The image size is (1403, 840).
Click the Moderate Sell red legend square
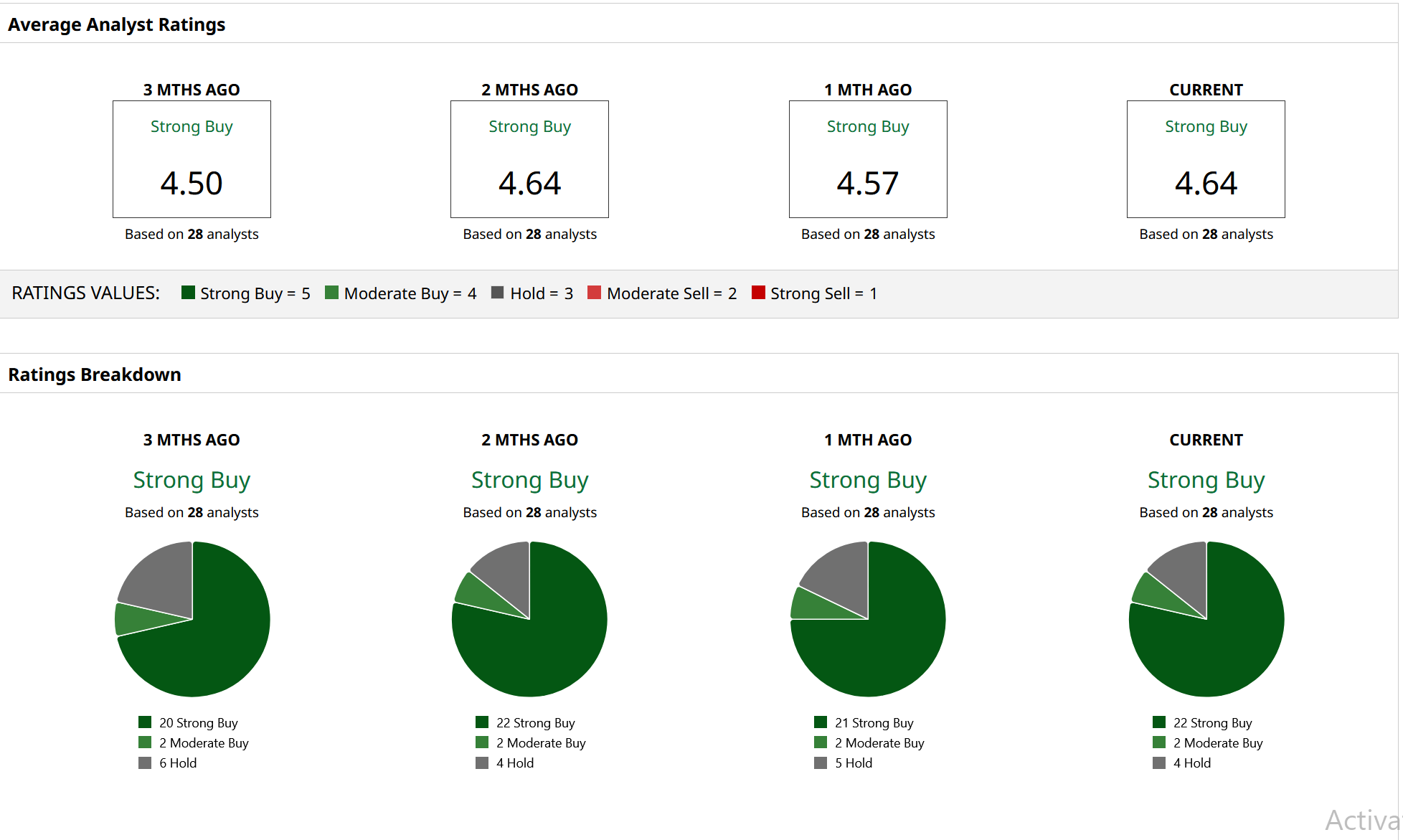[x=594, y=292]
